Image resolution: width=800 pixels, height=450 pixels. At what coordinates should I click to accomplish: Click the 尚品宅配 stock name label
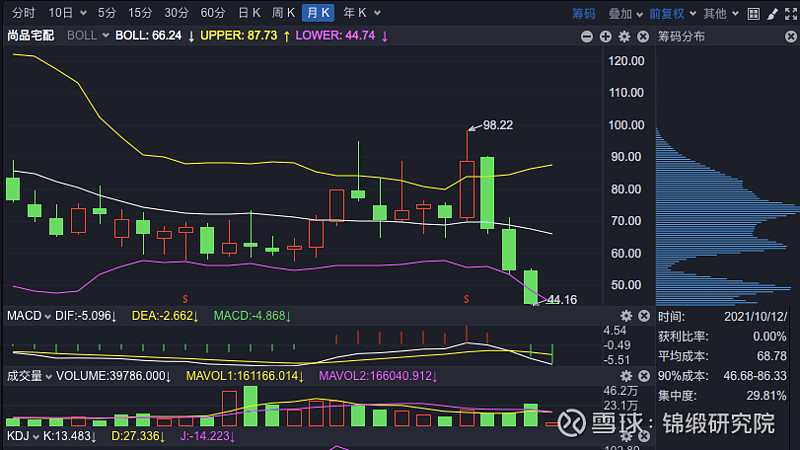[30, 35]
